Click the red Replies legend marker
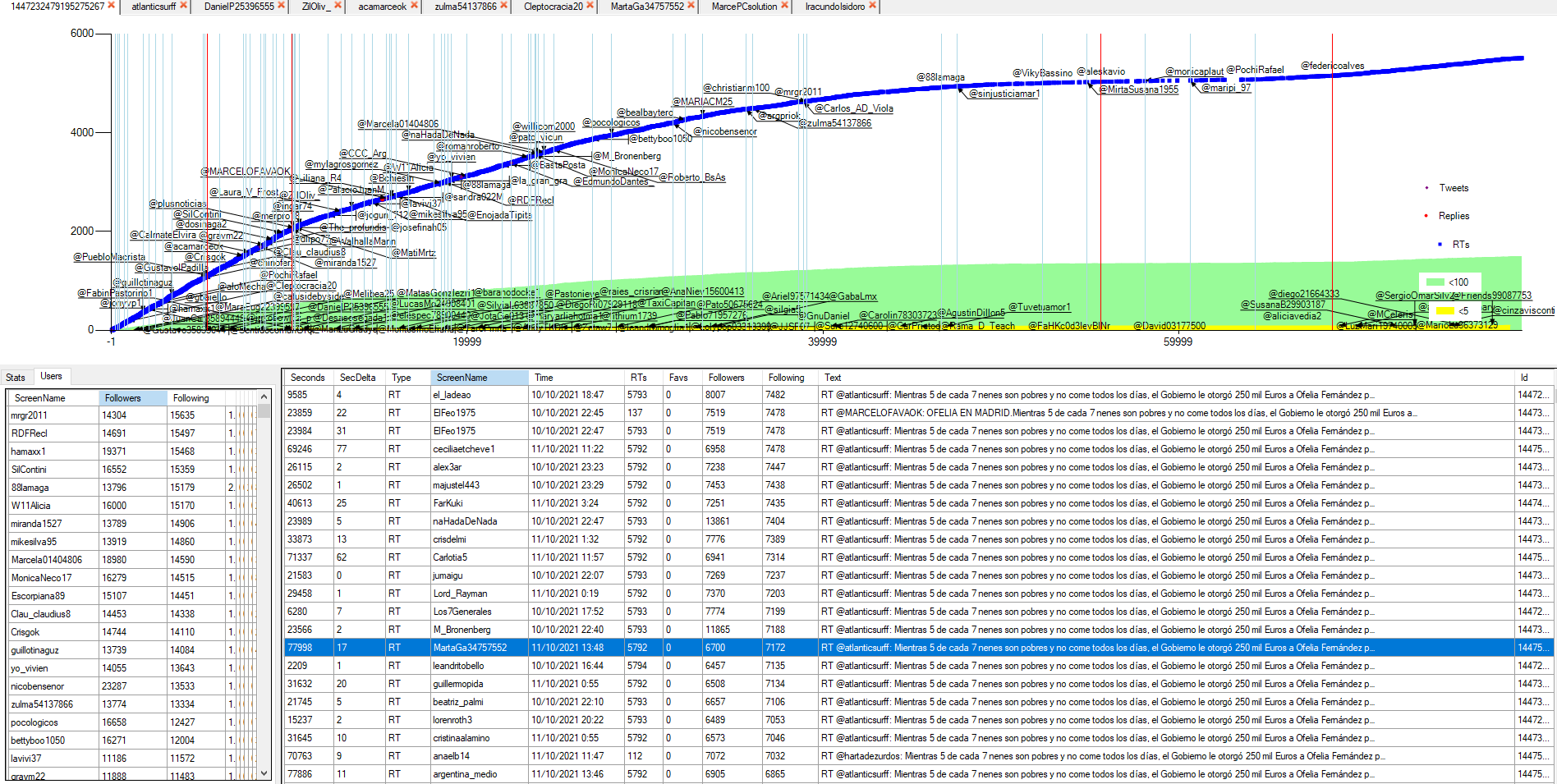This screenshot has width=1557, height=784. point(1426,216)
